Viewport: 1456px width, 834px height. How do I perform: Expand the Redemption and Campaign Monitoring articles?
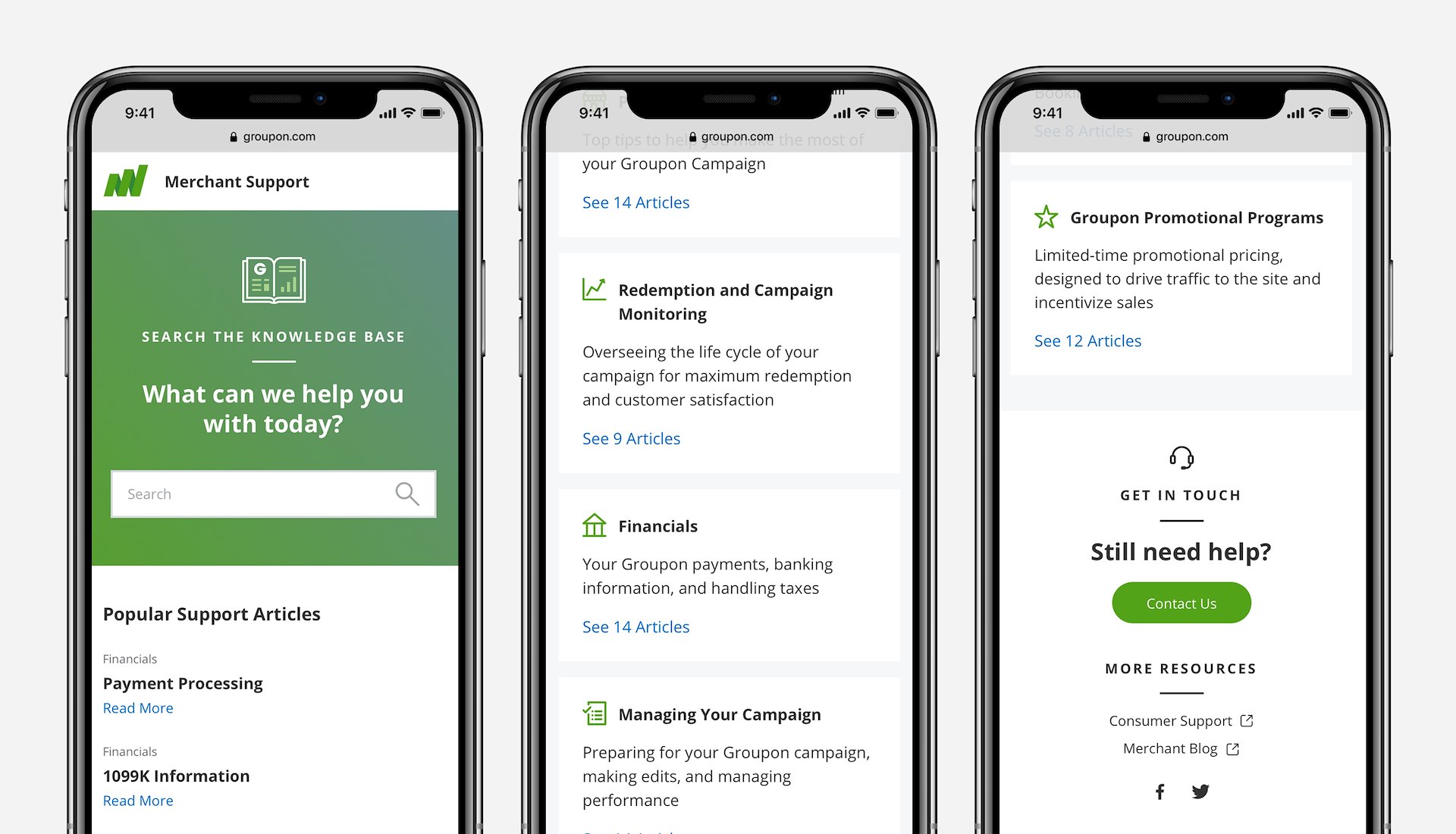coord(631,437)
